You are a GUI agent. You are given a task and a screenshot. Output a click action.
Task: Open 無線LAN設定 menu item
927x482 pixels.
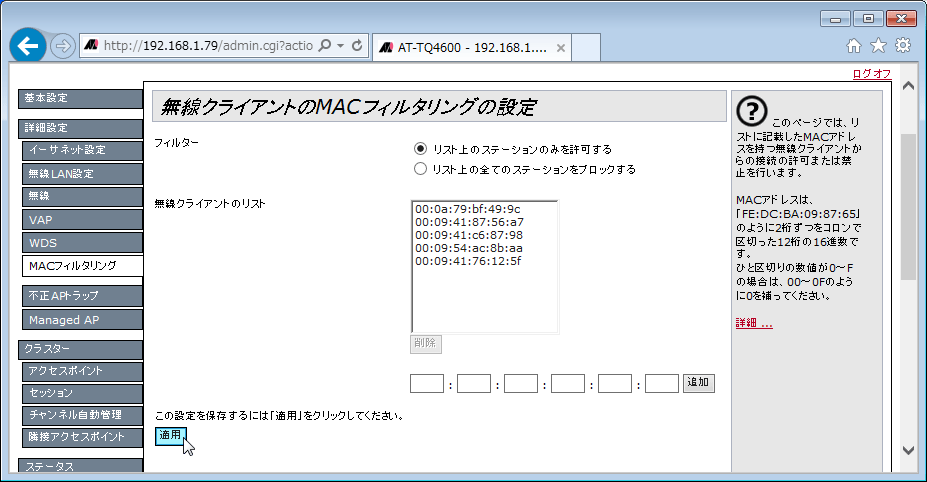(x=83, y=174)
